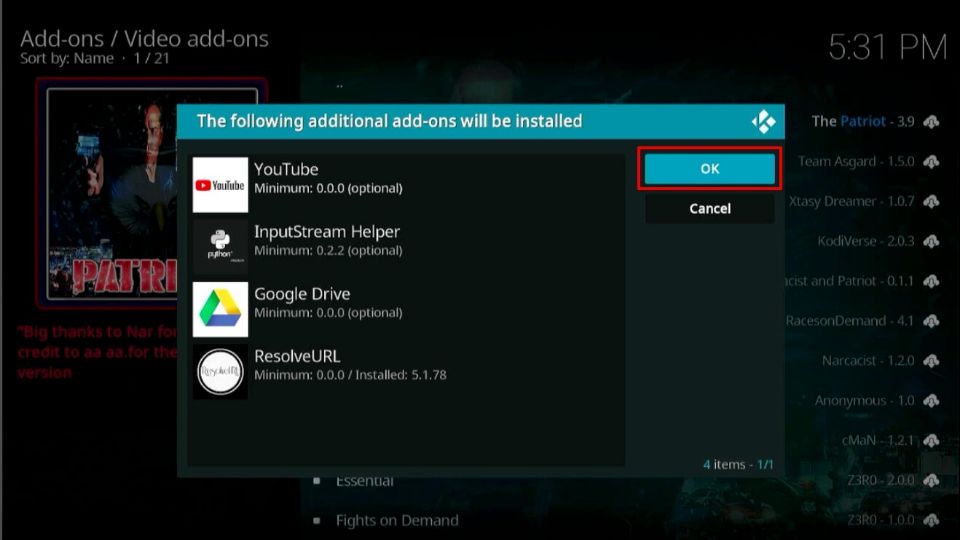Cancel the additional add-ons dialog
Viewport: 960px width, 540px height.
710,208
